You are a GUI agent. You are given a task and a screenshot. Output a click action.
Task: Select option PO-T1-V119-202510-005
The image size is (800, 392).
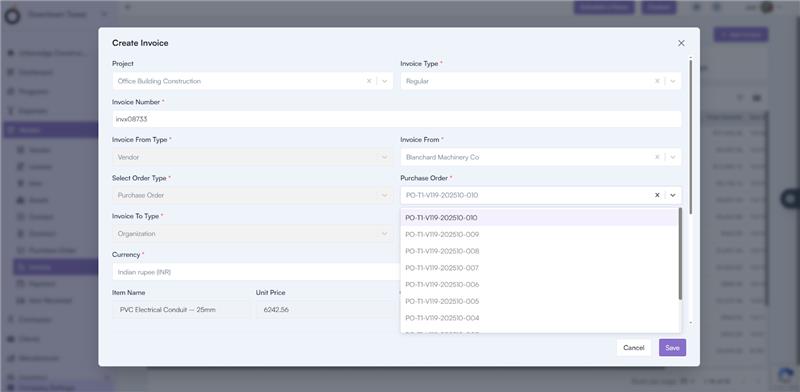click(x=539, y=301)
